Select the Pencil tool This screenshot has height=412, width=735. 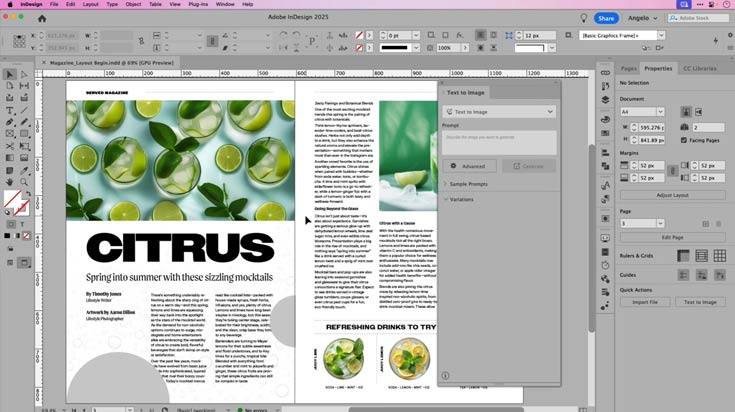(x=24, y=122)
